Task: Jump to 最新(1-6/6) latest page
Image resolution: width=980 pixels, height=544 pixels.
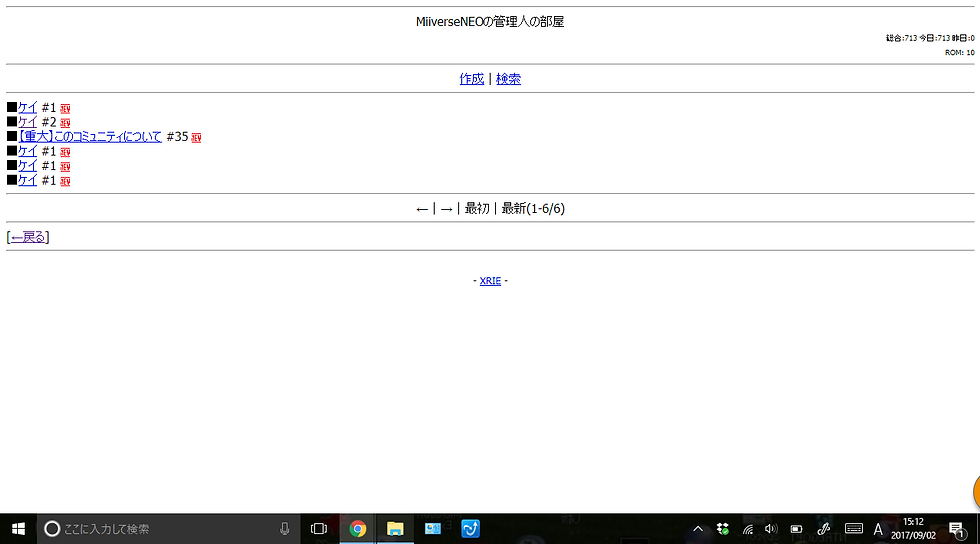Action: pos(533,208)
